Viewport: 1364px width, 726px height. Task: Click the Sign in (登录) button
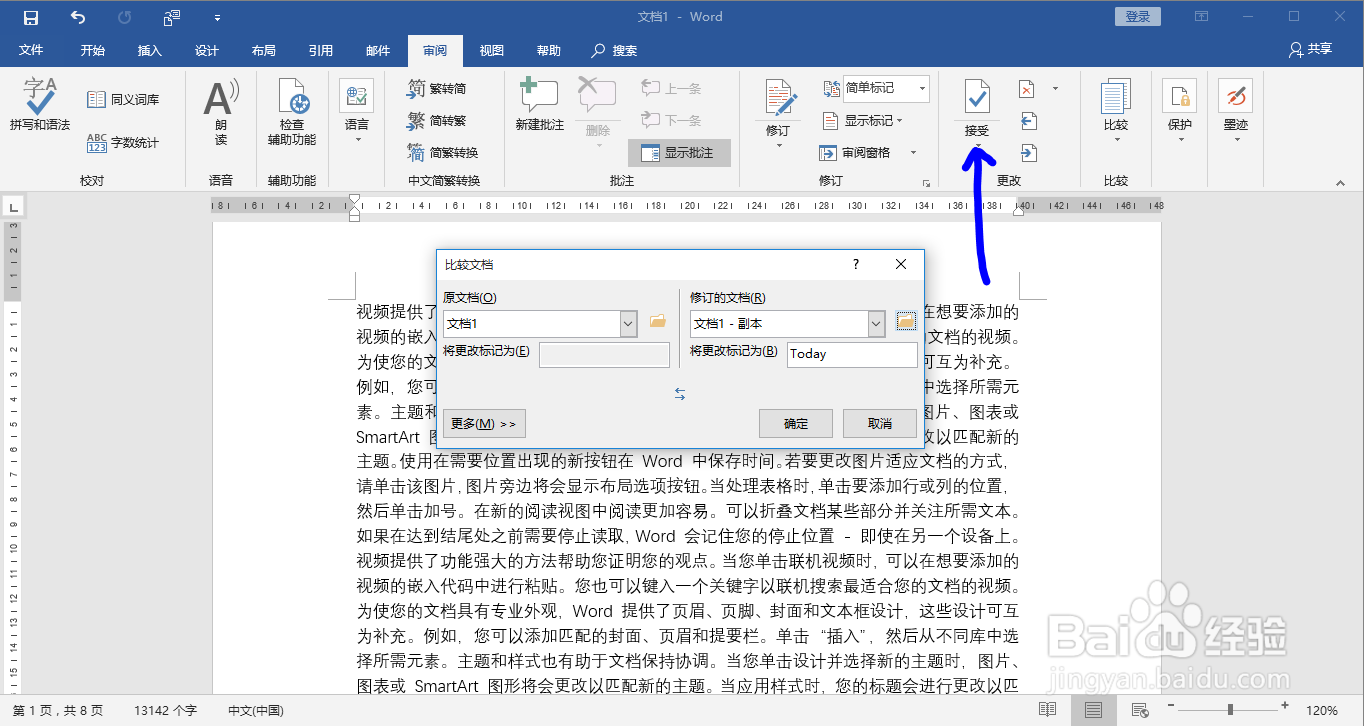click(x=1138, y=17)
